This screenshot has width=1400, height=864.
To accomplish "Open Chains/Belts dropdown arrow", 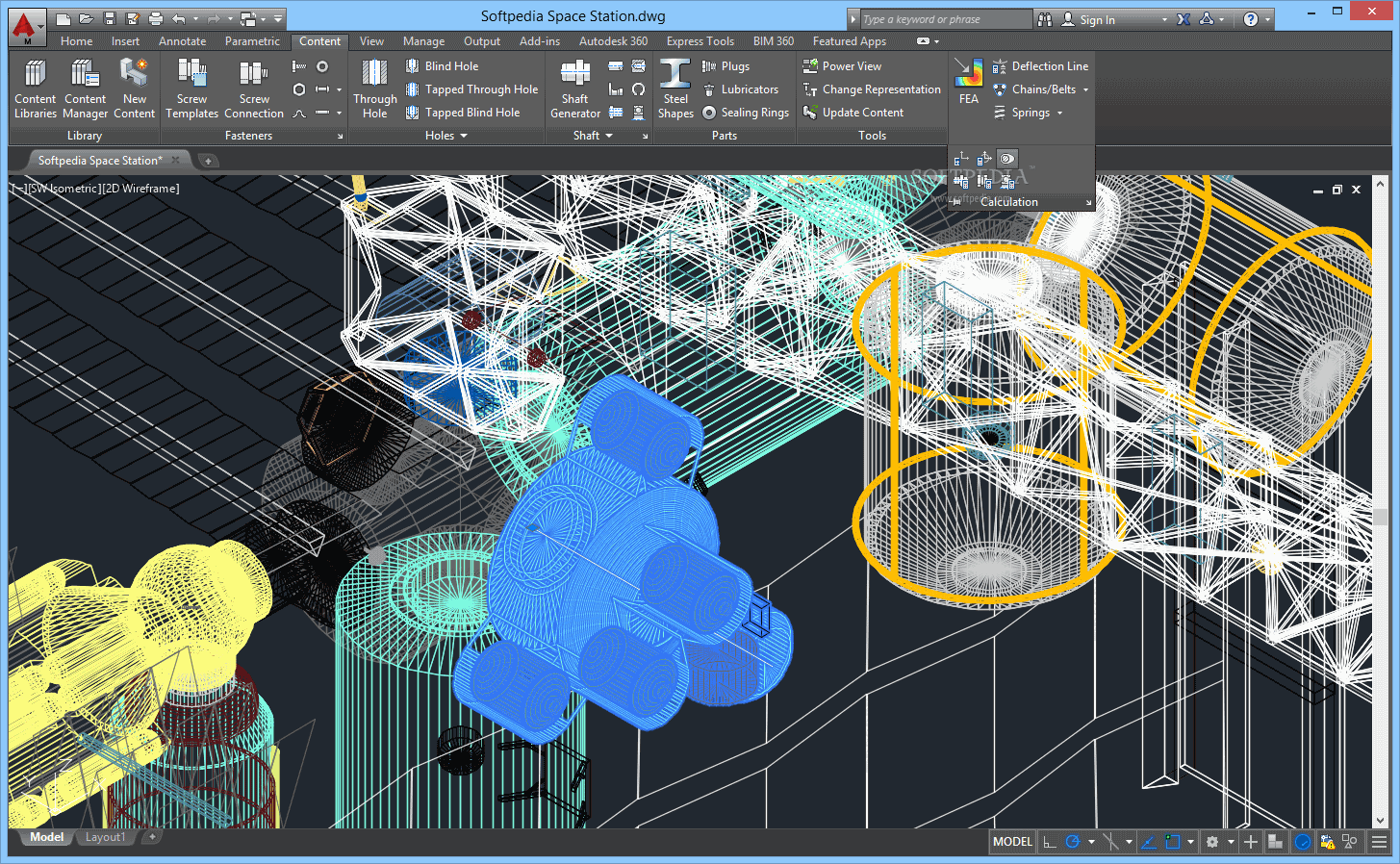I will coord(1086,89).
